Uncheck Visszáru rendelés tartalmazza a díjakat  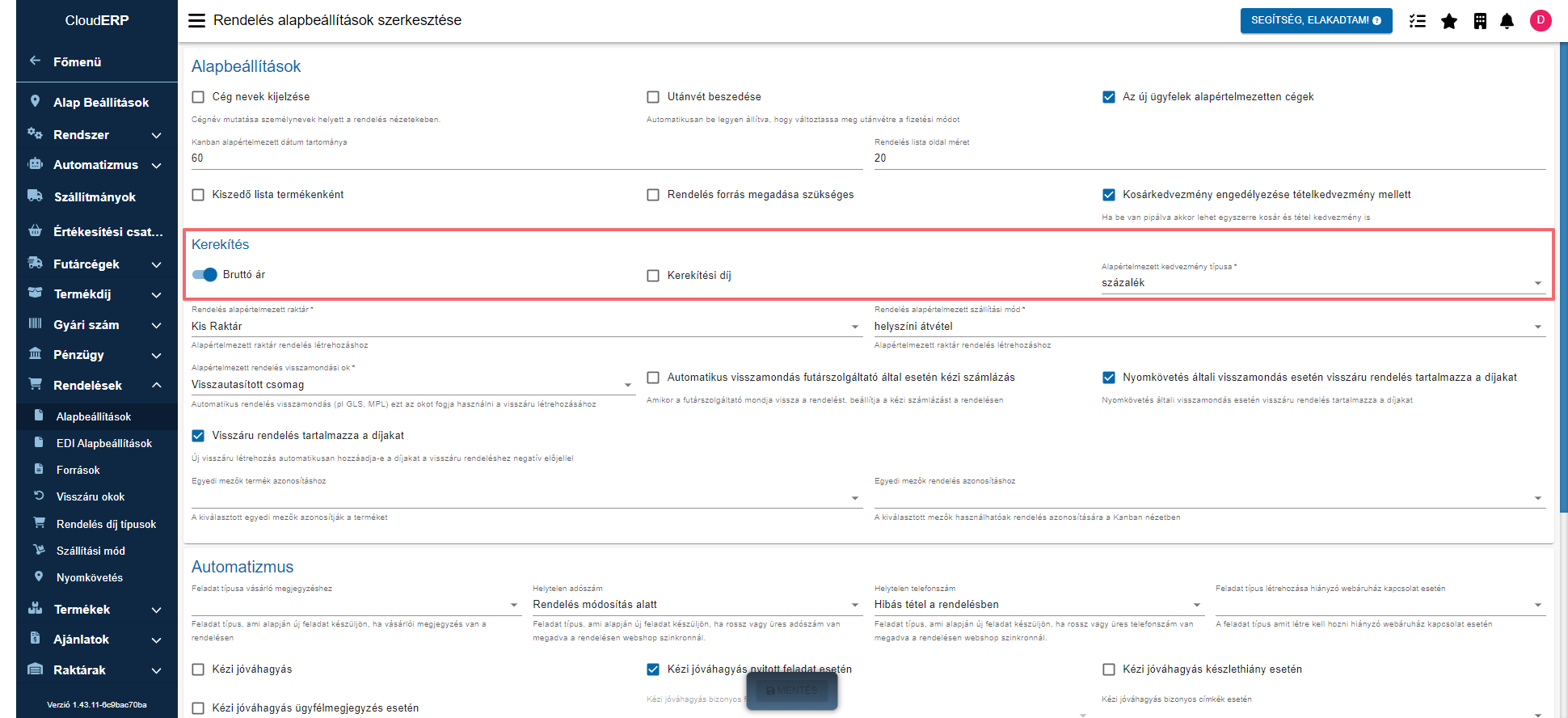pos(198,436)
